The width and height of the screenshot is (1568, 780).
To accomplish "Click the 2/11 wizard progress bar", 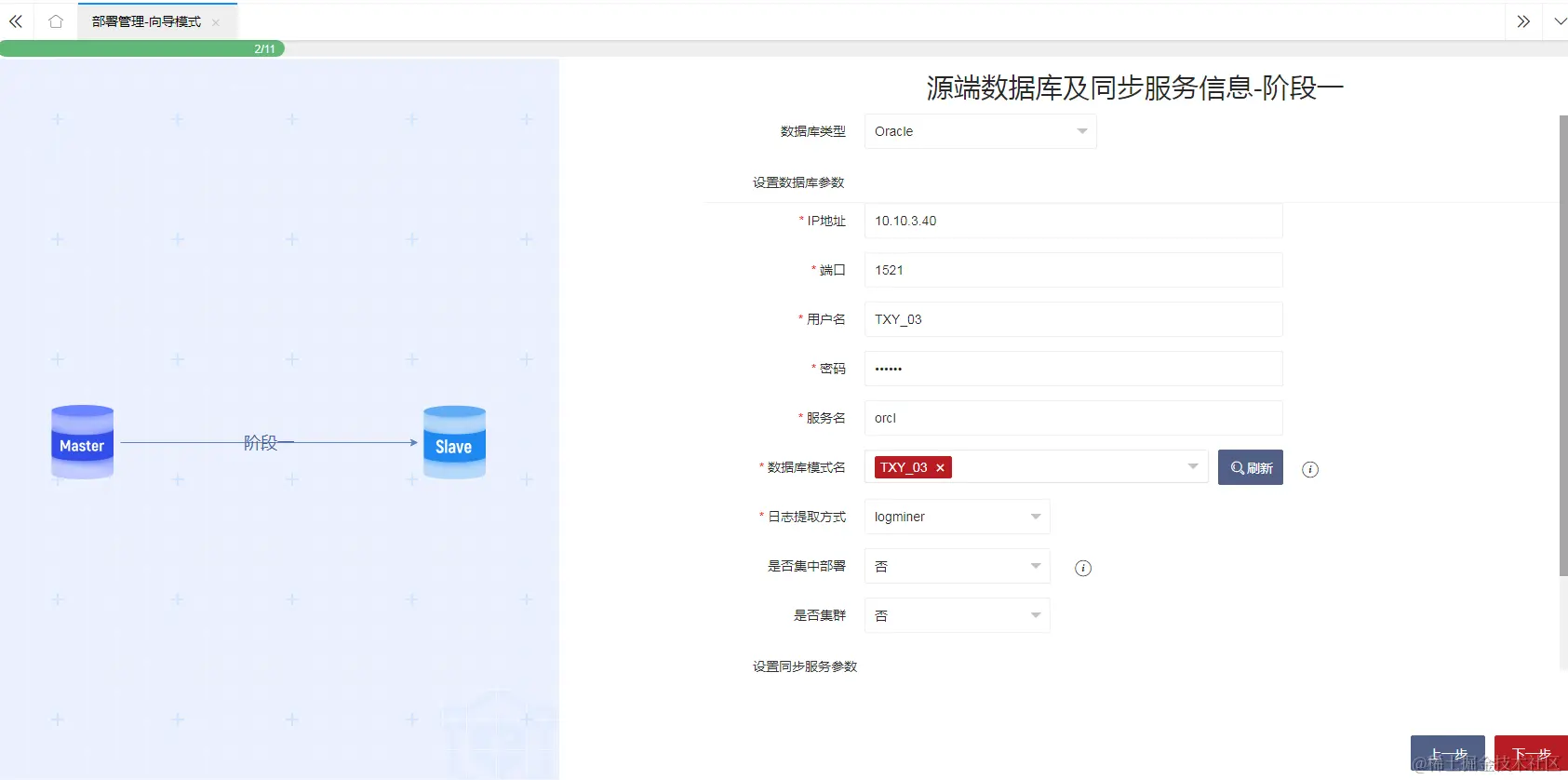I will 142,48.
